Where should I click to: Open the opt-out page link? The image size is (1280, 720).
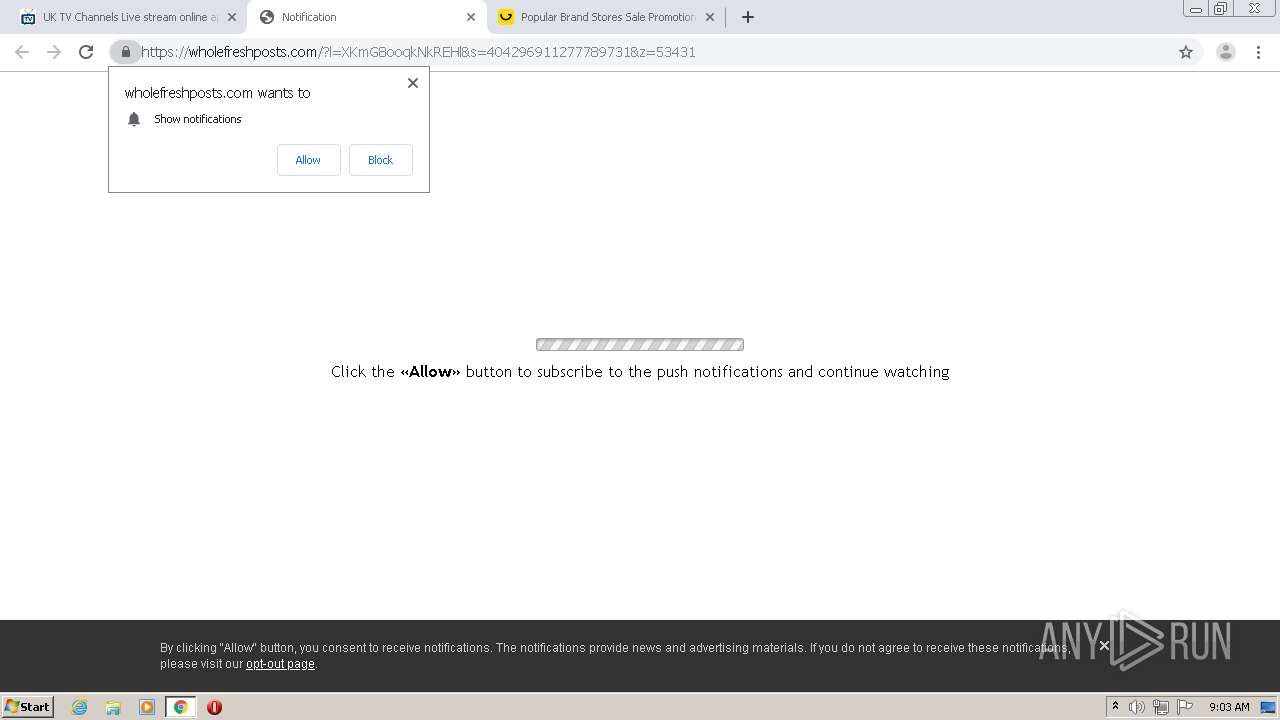pos(280,664)
